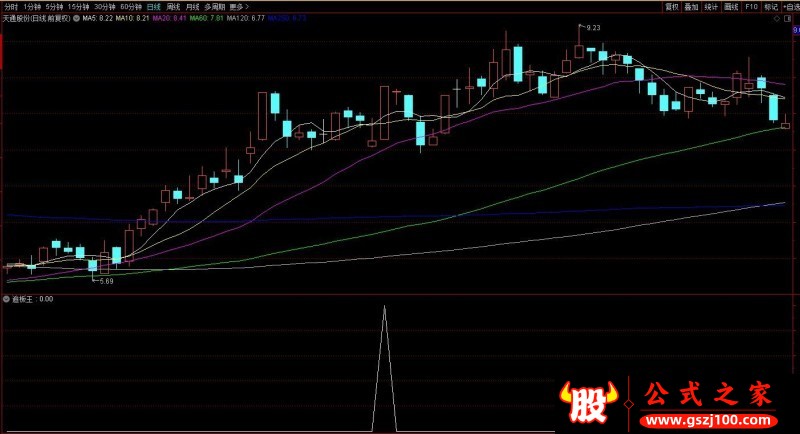Click the 标记 mark button
The height and width of the screenshot is (434, 800).
[x=771, y=7]
